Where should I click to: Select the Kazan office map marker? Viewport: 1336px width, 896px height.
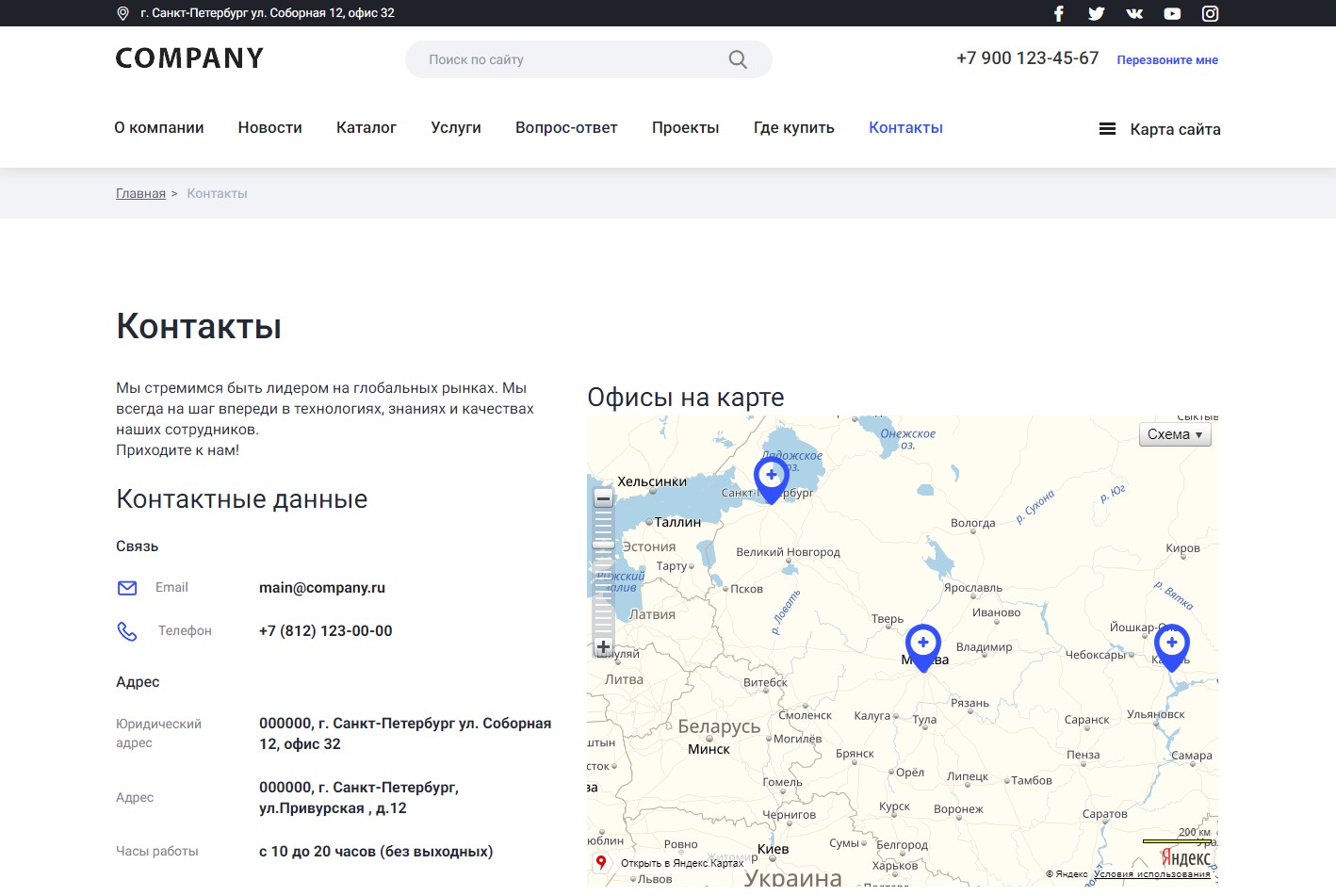click(x=1171, y=645)
